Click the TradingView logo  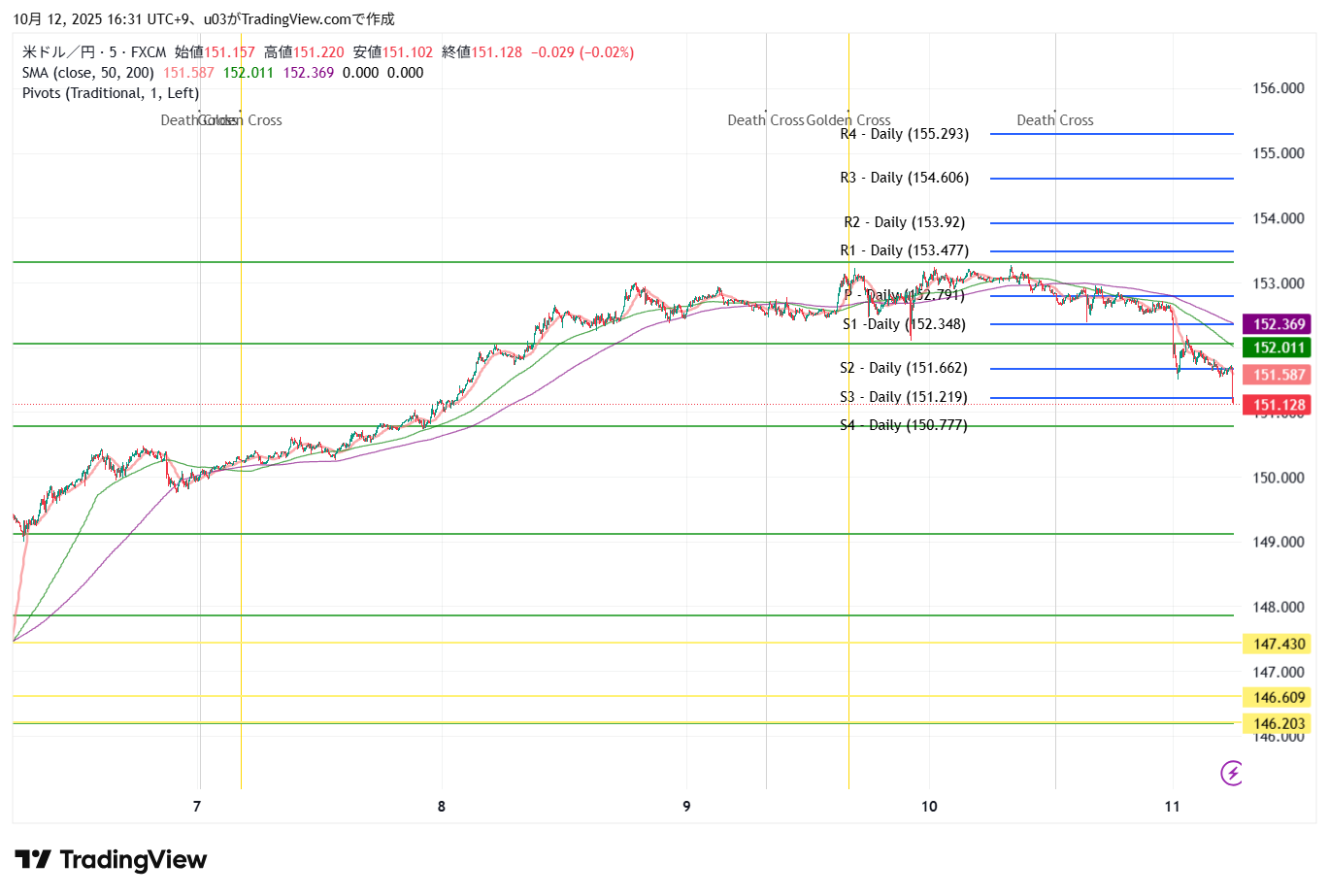tap(111, 860)
